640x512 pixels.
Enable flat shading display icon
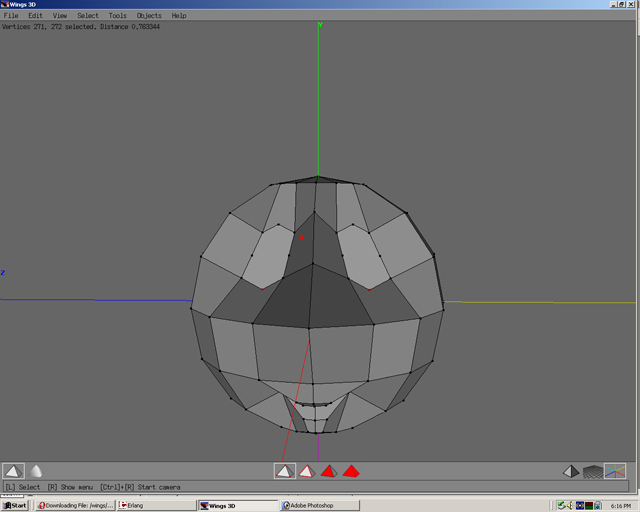(x=13, y=471)
